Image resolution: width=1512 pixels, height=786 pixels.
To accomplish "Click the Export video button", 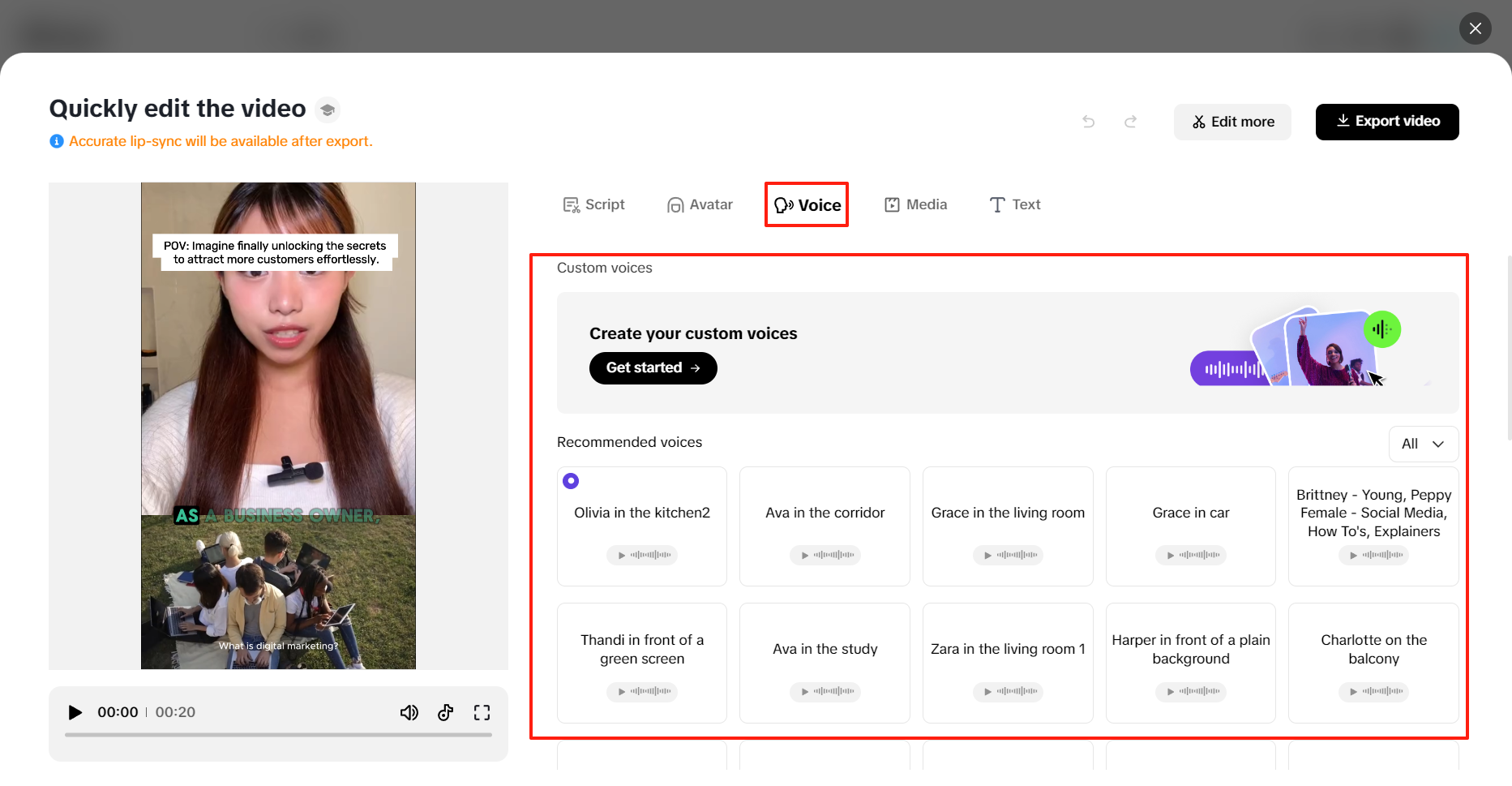I will point(1387,122).
